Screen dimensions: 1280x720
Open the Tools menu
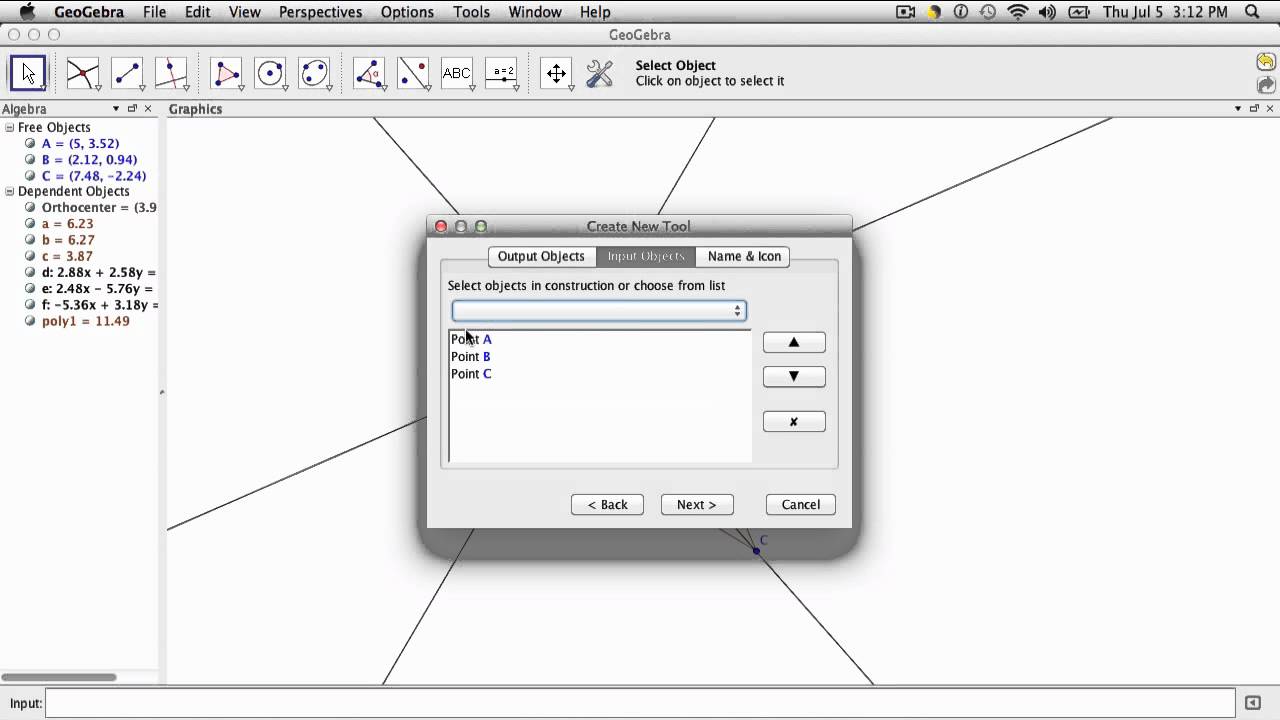point(471,12)
